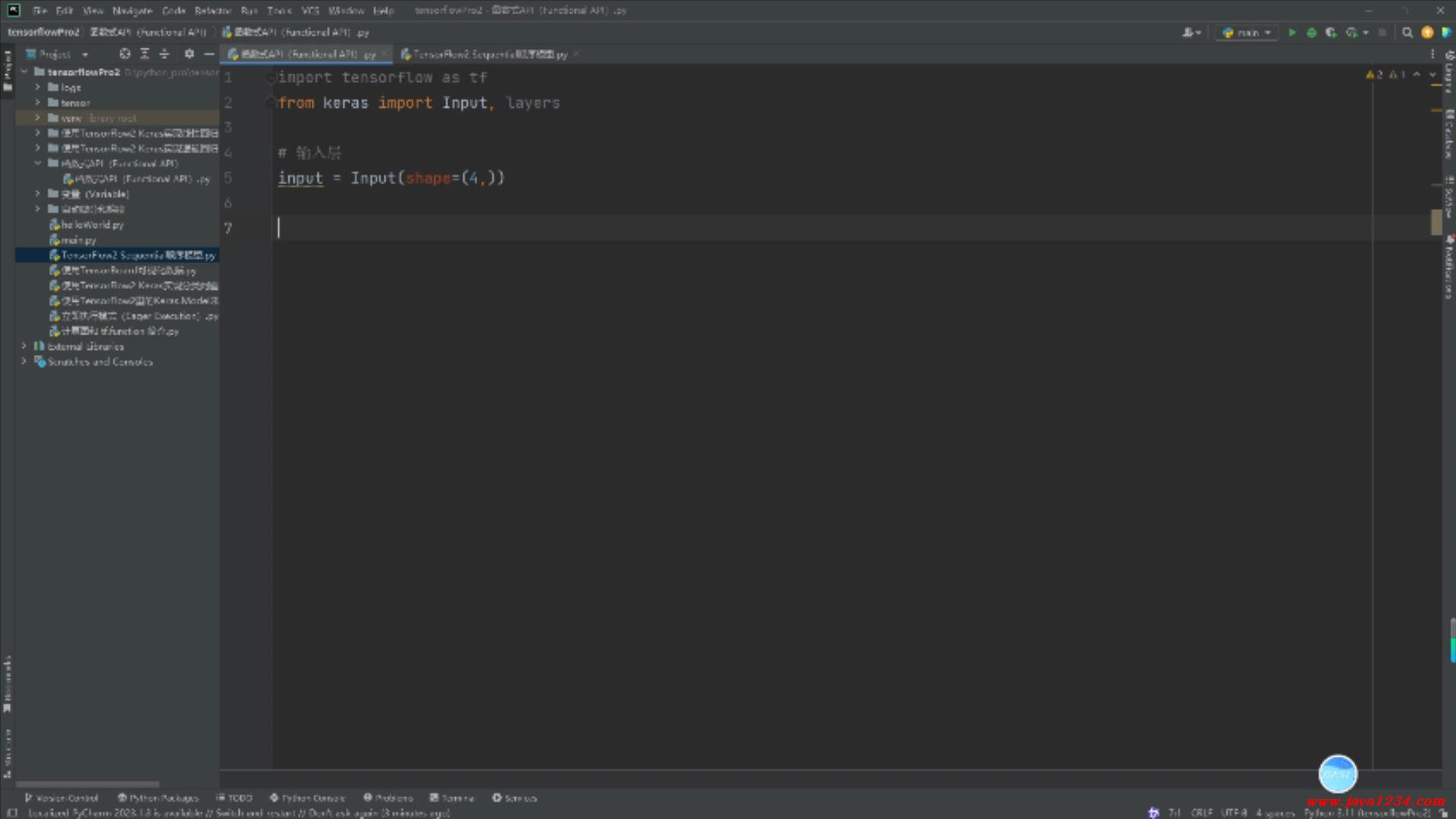Hide the Project tool window
This screenshot has height=819, width=1456.
pyautogui.click(x=209, y=54)
